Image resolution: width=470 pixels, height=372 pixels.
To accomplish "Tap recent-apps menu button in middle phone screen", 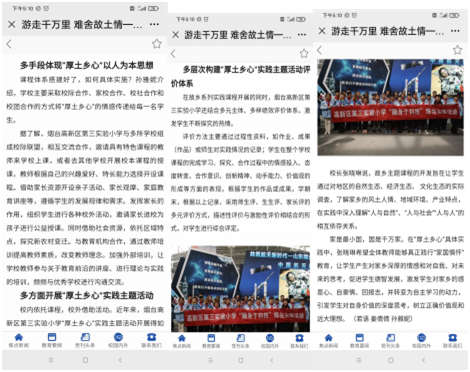I will [210, 360].
